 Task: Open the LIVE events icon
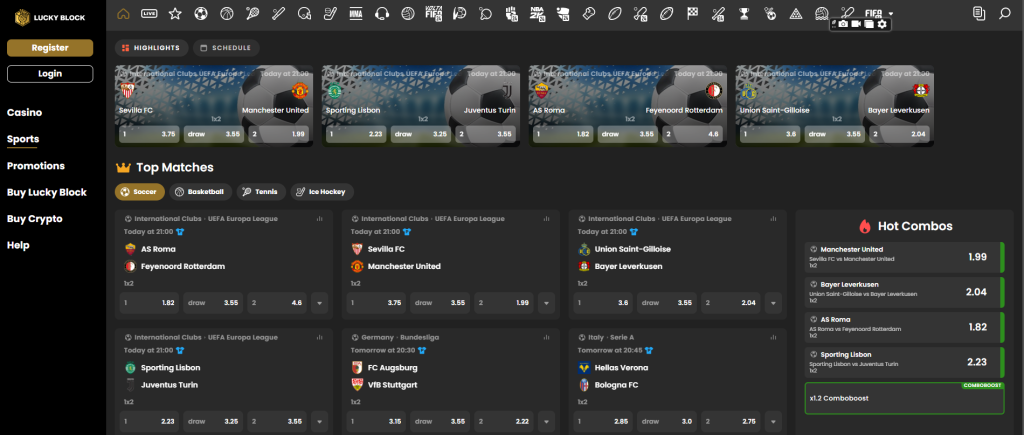149,13
